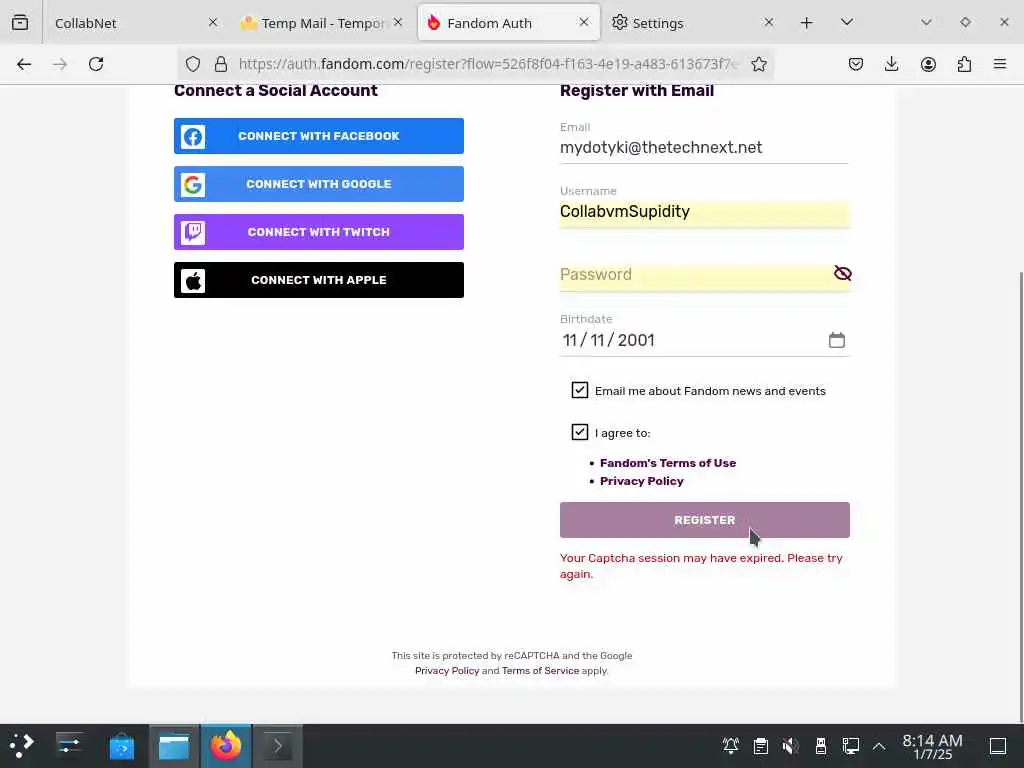Image resolution: width=1024 pixels, height=768 pixels.
Task: Open Fandom's Terms of Use link
Action: [x=667, y=463]
